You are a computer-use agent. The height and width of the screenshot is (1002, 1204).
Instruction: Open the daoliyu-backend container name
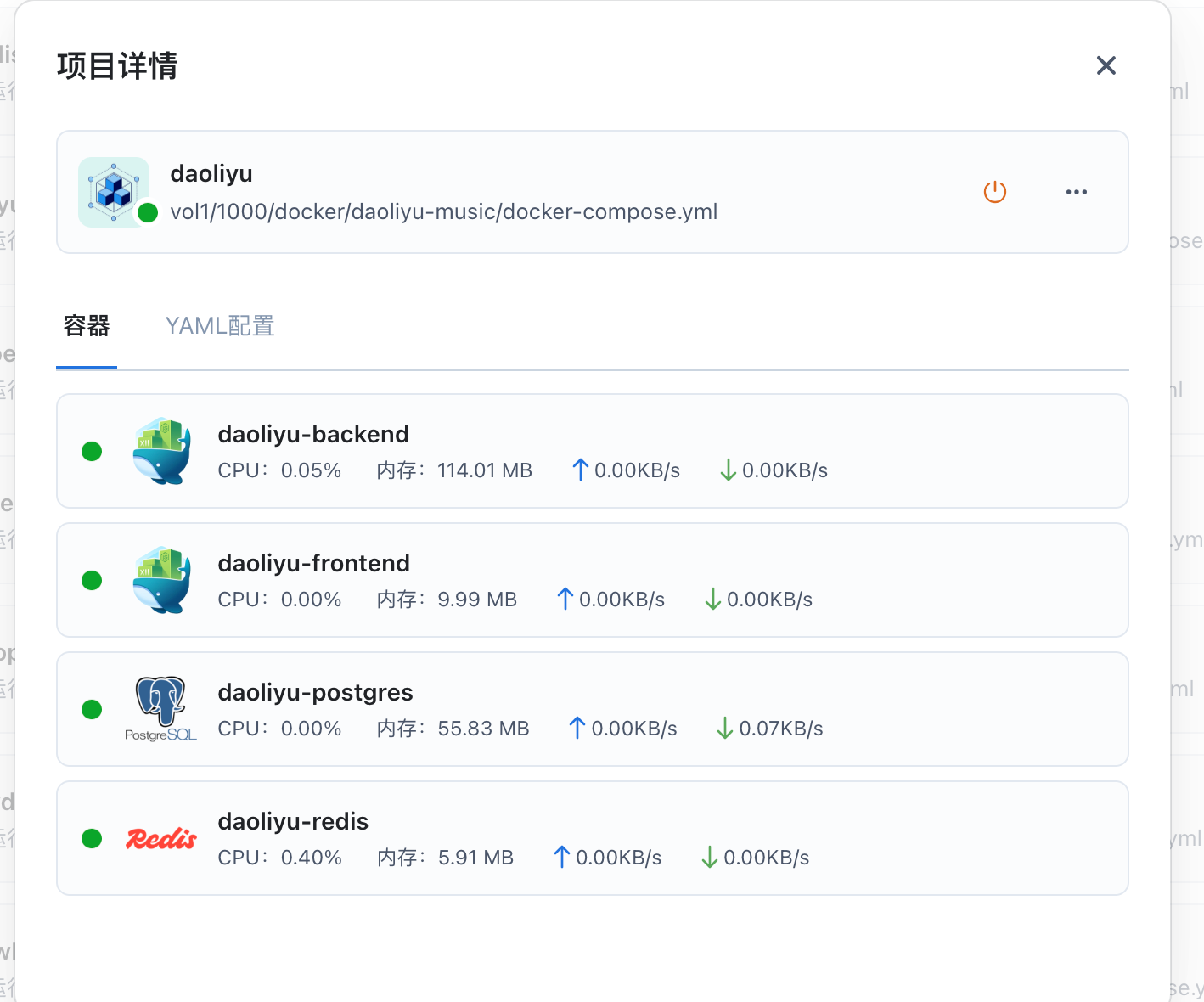point(313,435)
